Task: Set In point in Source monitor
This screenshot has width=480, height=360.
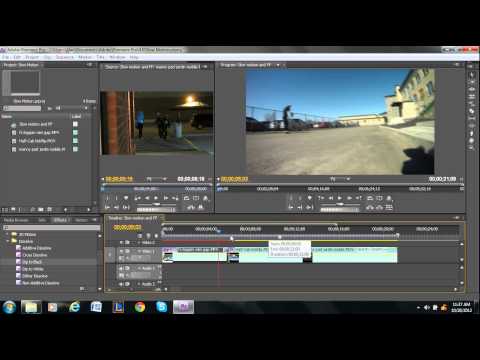Action: 107,198
